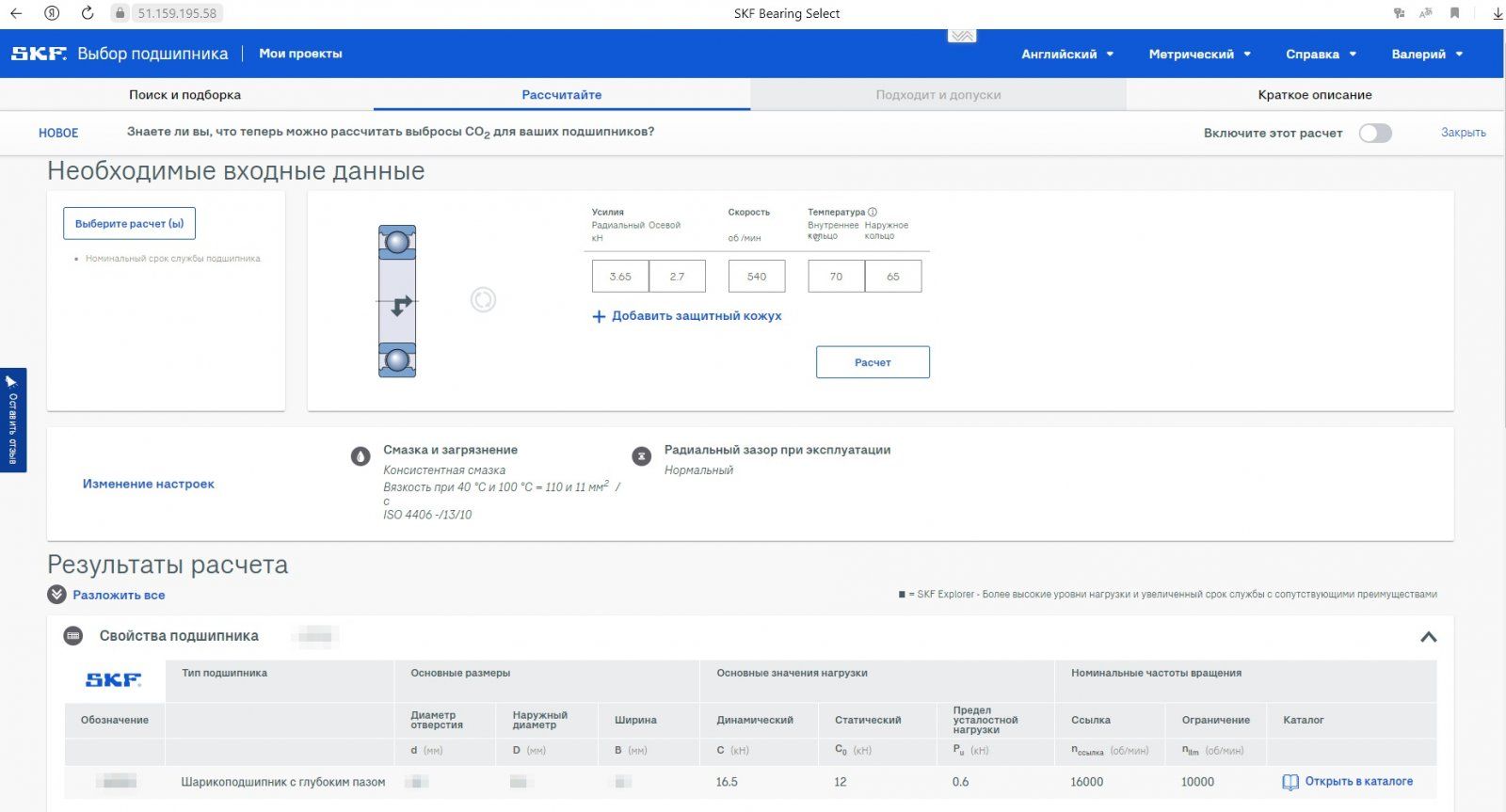Click the feedback tab on the left edge

pos(12,420)
